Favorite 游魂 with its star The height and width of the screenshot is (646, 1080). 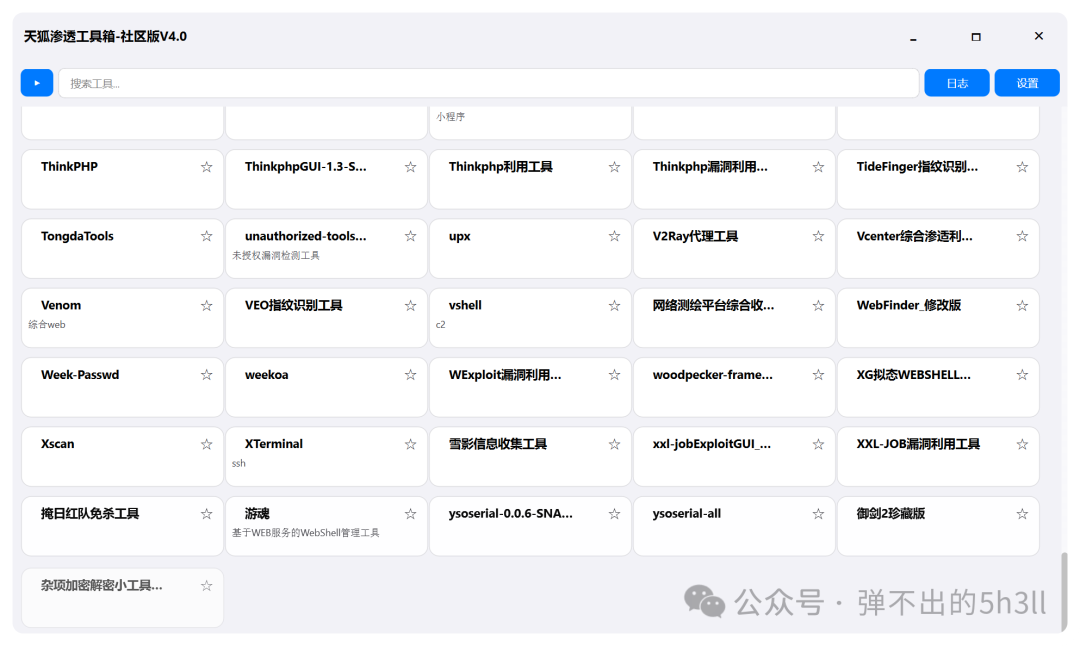[x=411, y=514]
